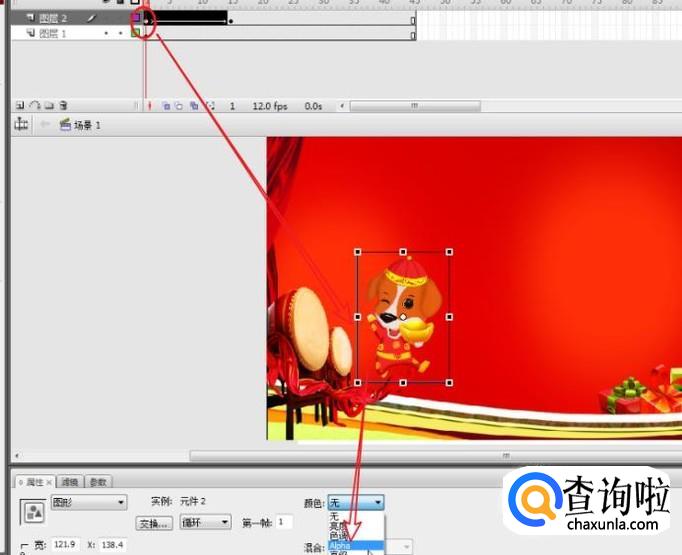Open the 循环 loop options dropdown
The width and height of the screenshot is (682, 555).
[x=205, y=522]
